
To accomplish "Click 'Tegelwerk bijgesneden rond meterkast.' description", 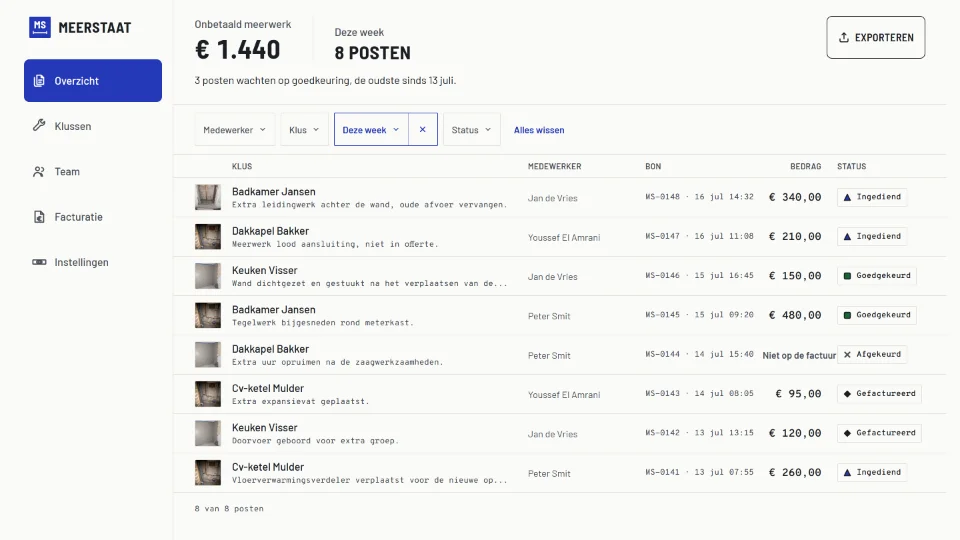I will [323, 323].
